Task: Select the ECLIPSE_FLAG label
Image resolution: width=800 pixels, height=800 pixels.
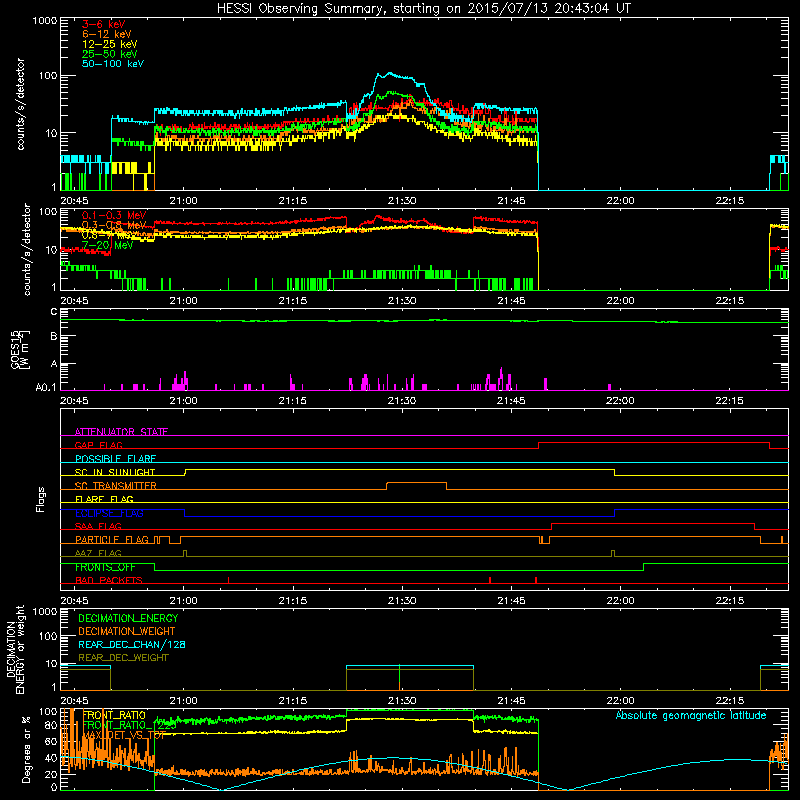Action: pos(109,513)
